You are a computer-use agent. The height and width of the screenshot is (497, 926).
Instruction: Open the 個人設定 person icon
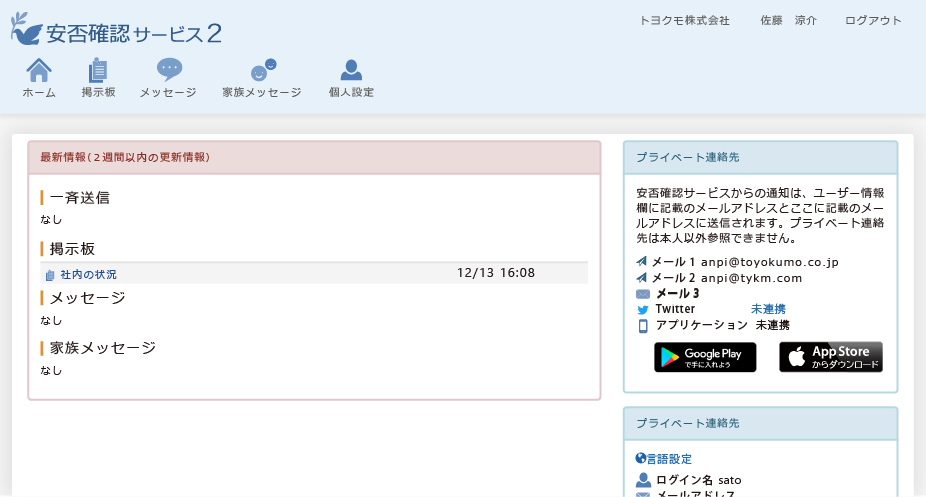point(351,70)
